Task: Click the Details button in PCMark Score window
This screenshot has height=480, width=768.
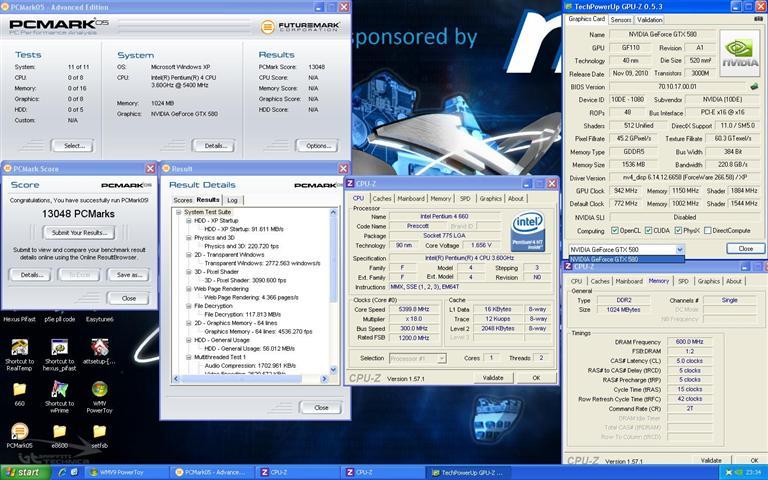Action: tap(29, 275)
